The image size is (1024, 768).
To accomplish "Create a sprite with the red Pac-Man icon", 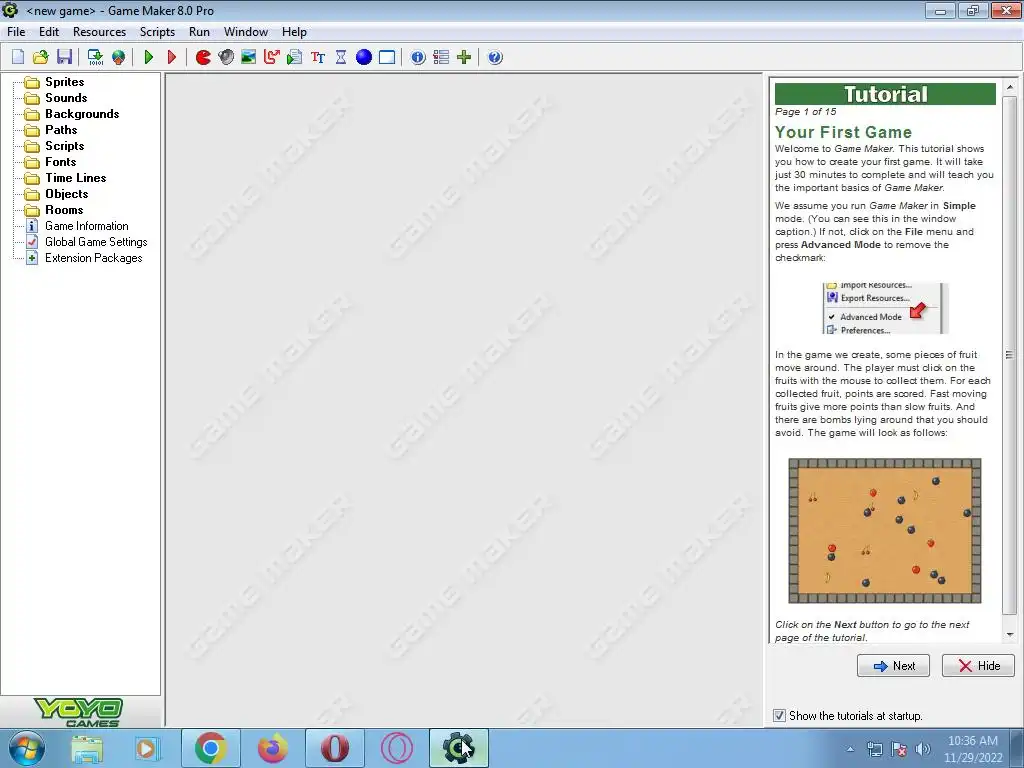I will [x=203, y=57].
